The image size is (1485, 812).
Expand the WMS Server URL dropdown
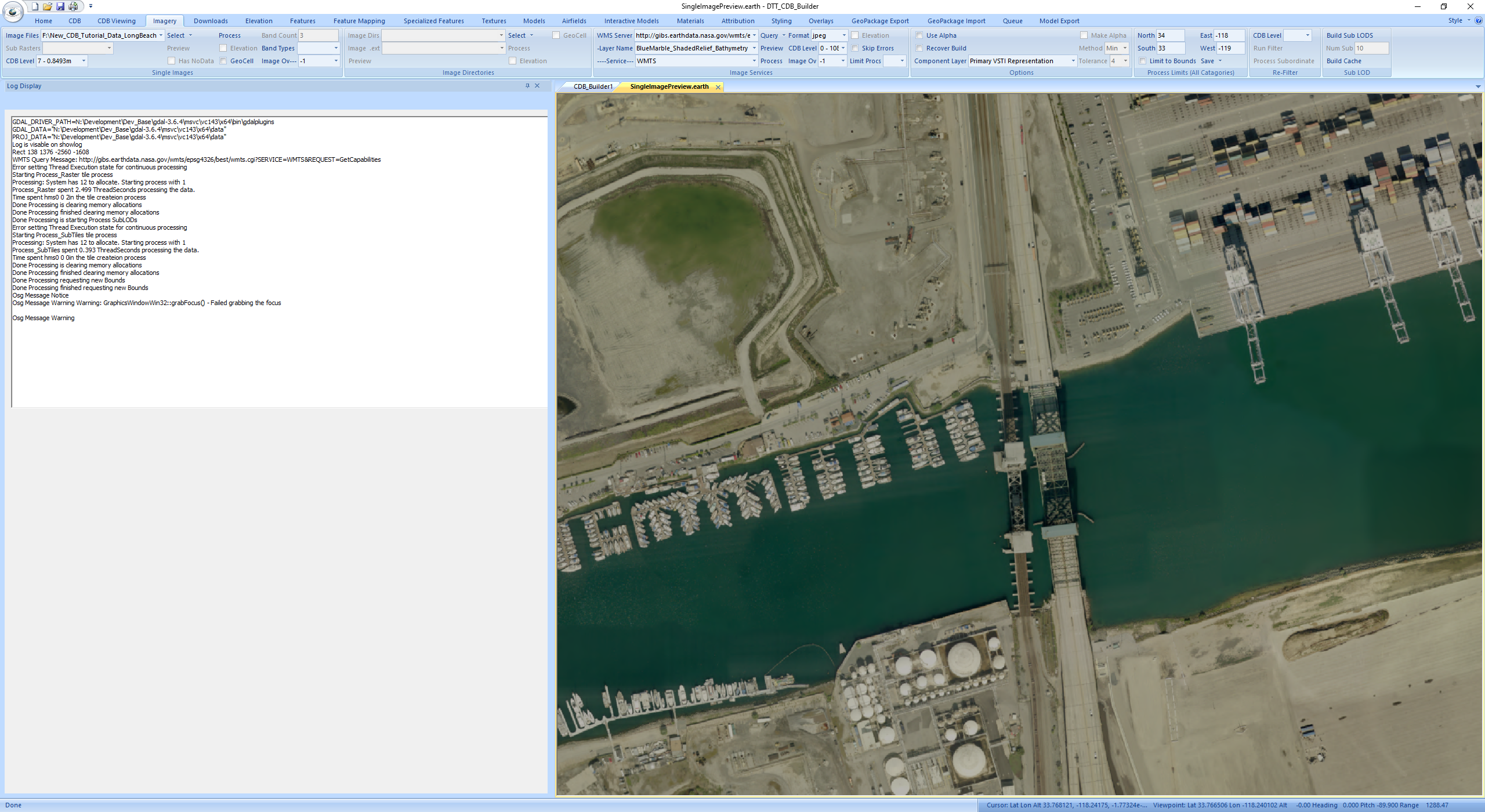(x=754, y=35)
